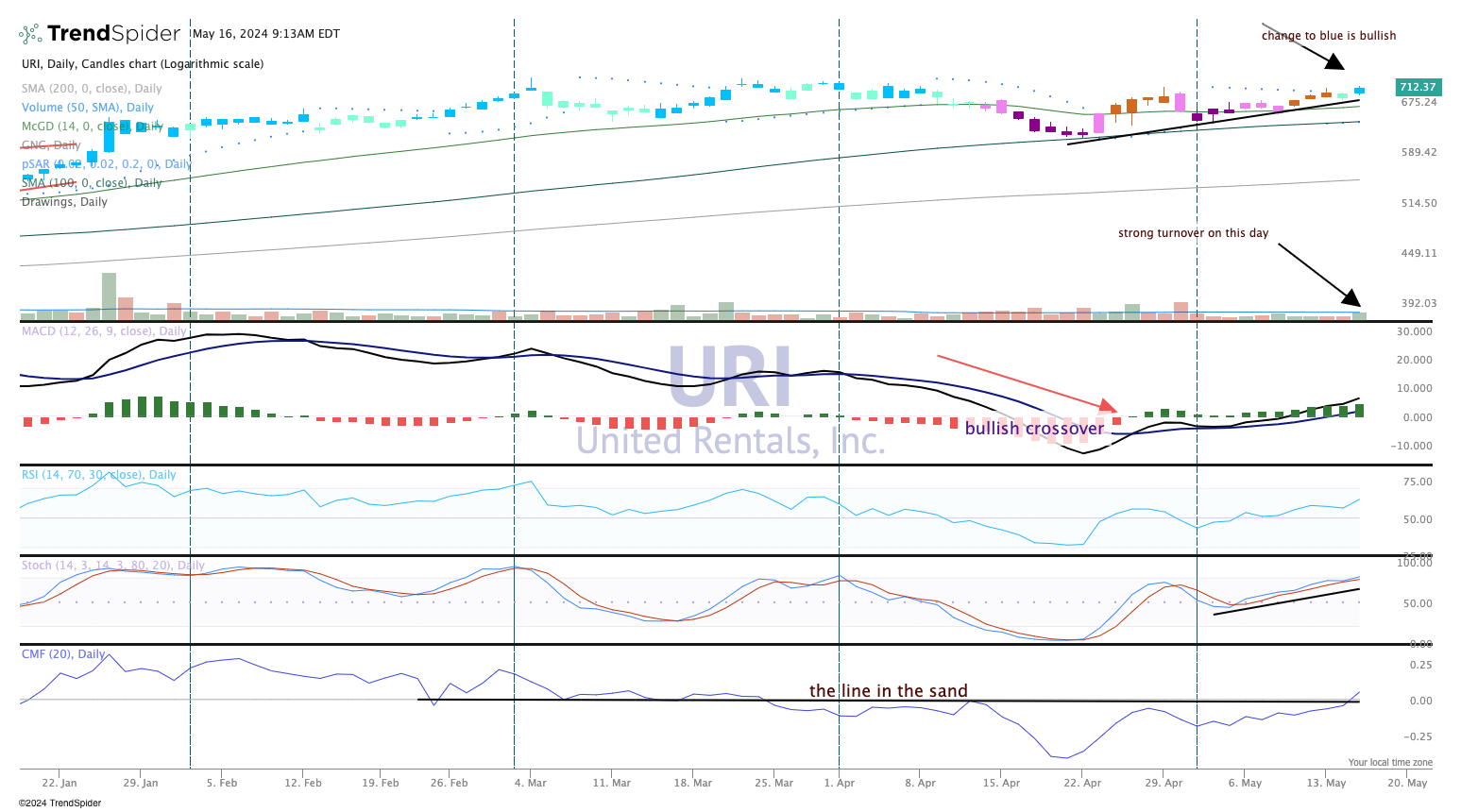This screenshot has width=1461, height=812.
Task: Click the 13. May date axis label
Action: (1326, 783)
